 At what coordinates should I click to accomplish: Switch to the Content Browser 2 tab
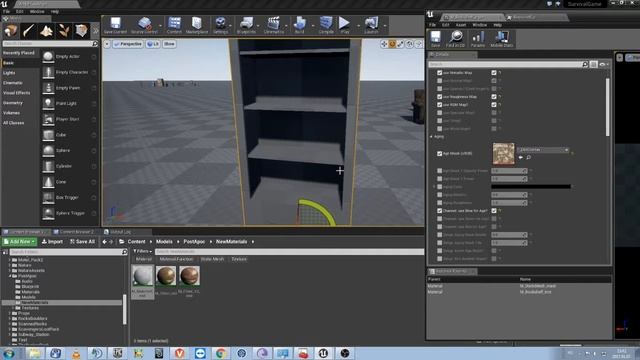pos(75,232)
